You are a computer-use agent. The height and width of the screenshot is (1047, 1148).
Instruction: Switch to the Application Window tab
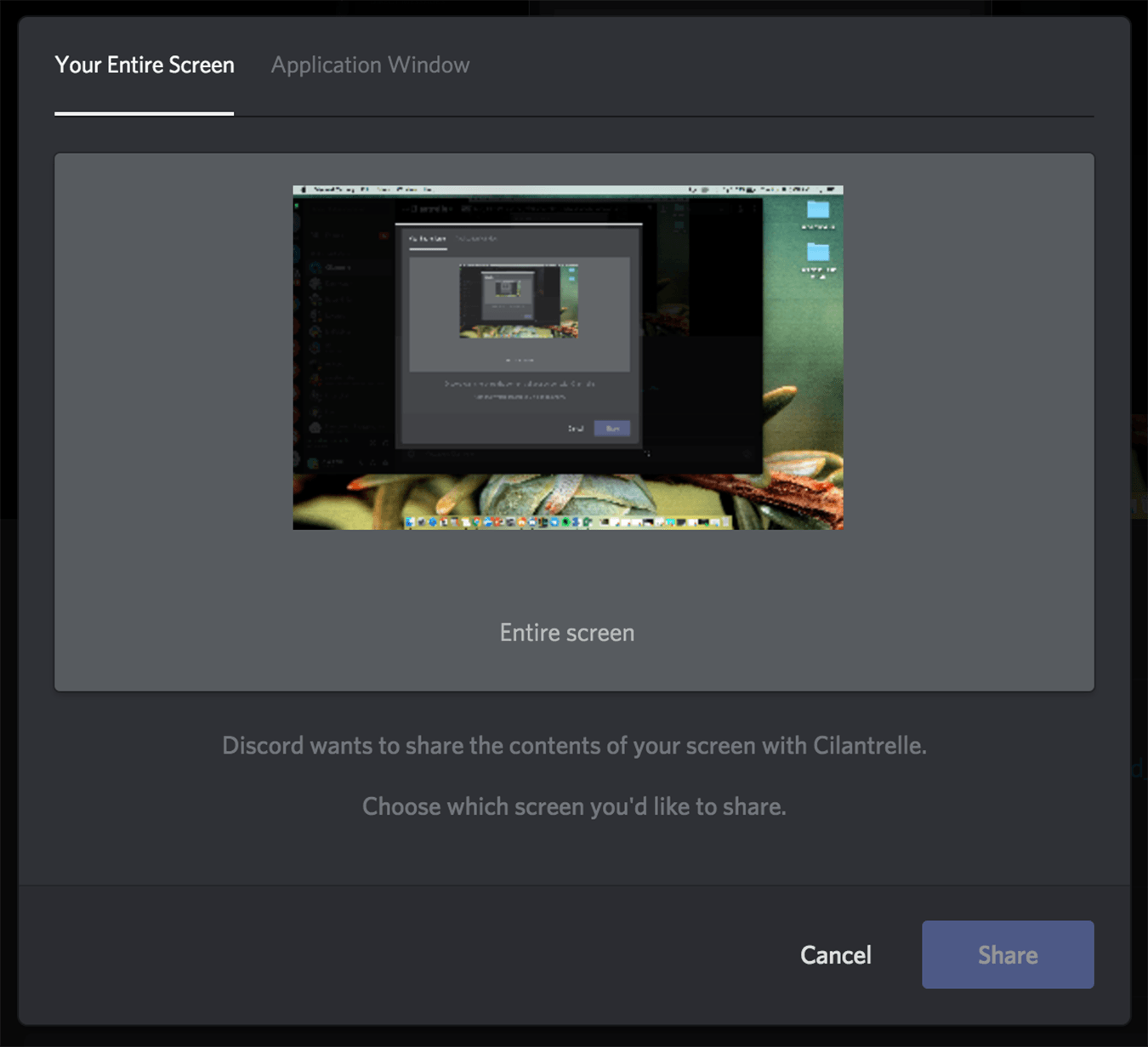point(370,65)
